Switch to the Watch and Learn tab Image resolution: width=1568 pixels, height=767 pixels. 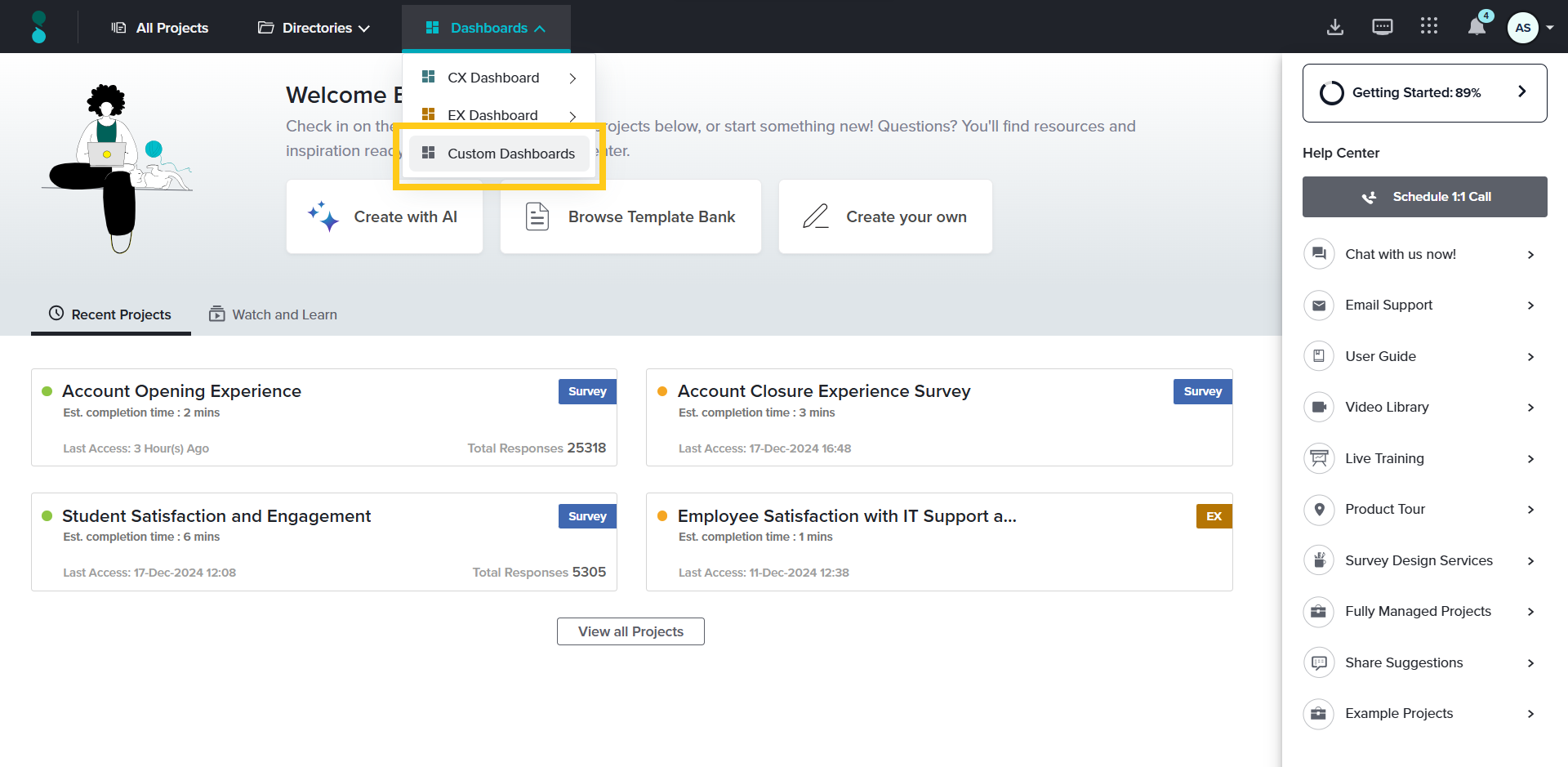[x=273, y=314]
